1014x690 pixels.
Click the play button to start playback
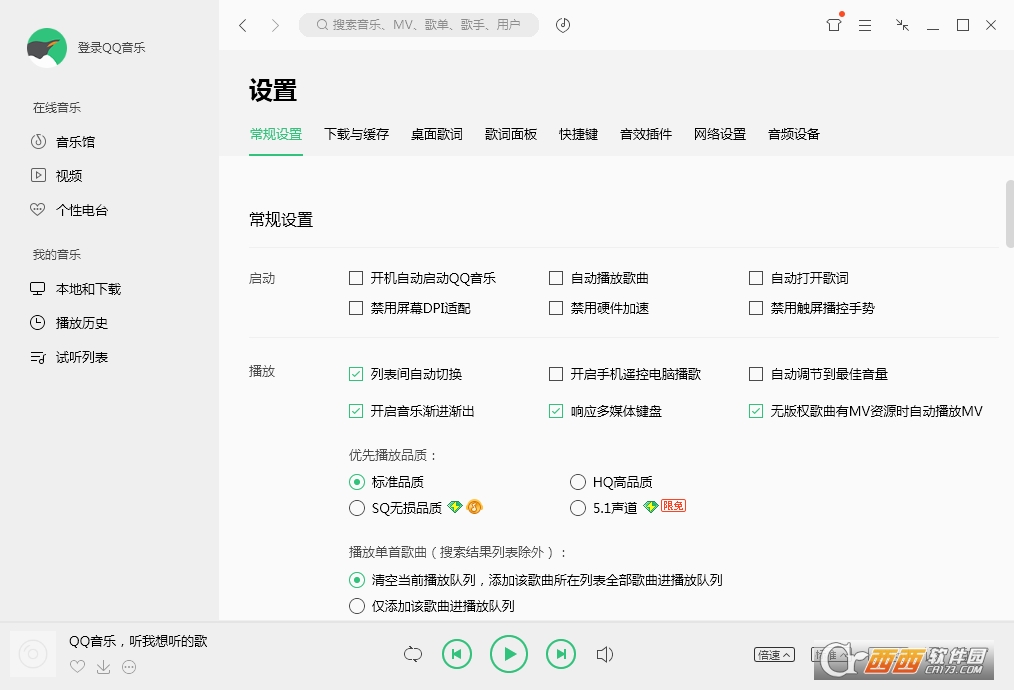point(508,653)
